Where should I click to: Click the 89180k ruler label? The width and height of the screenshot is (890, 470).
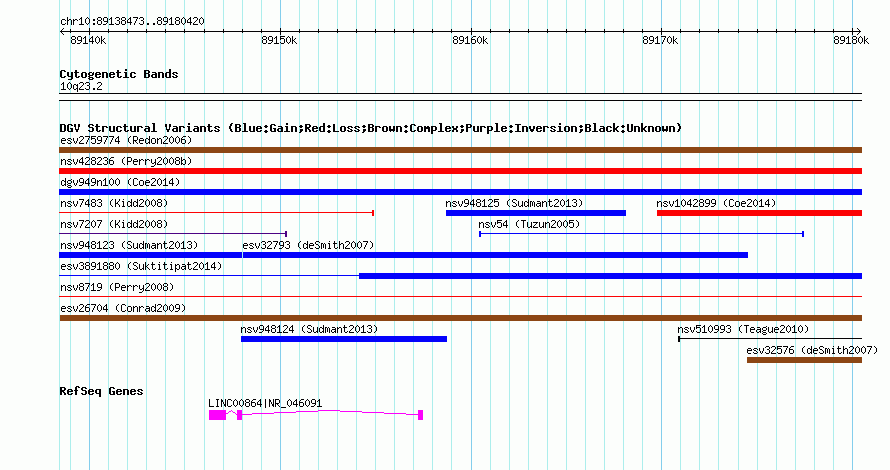851,40
